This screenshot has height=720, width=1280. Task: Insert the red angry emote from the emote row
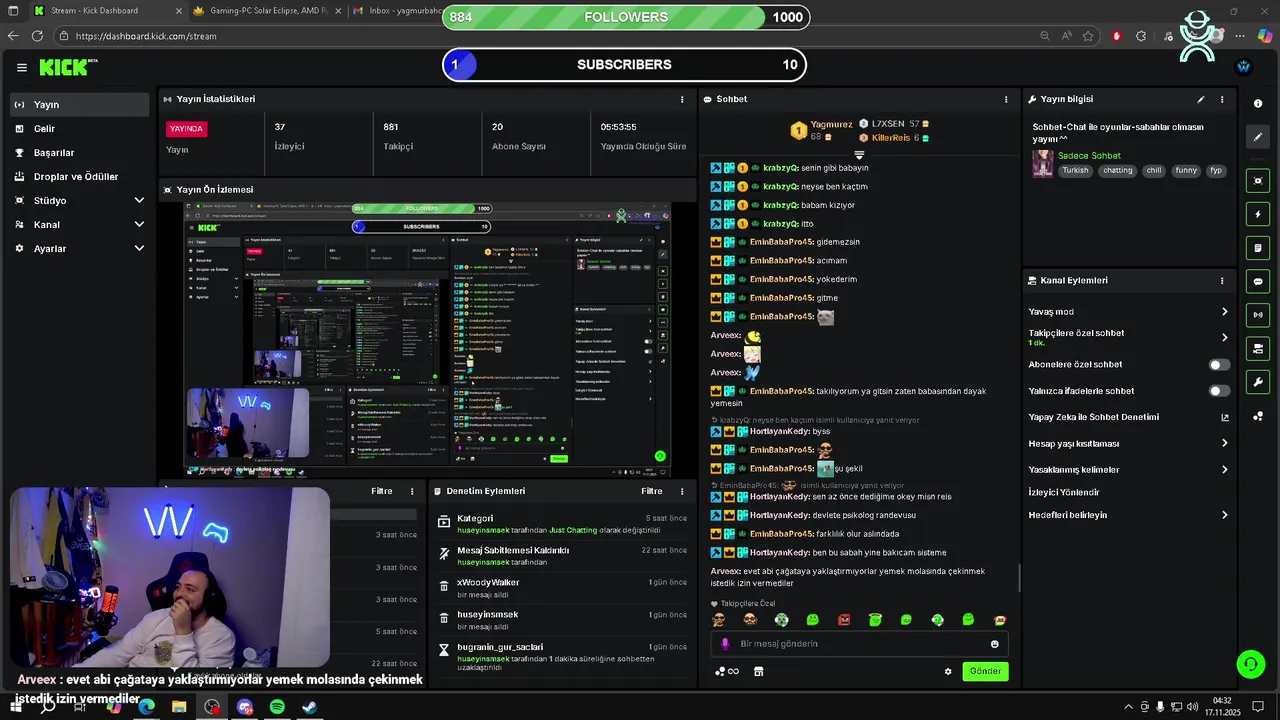pos(844,620)
